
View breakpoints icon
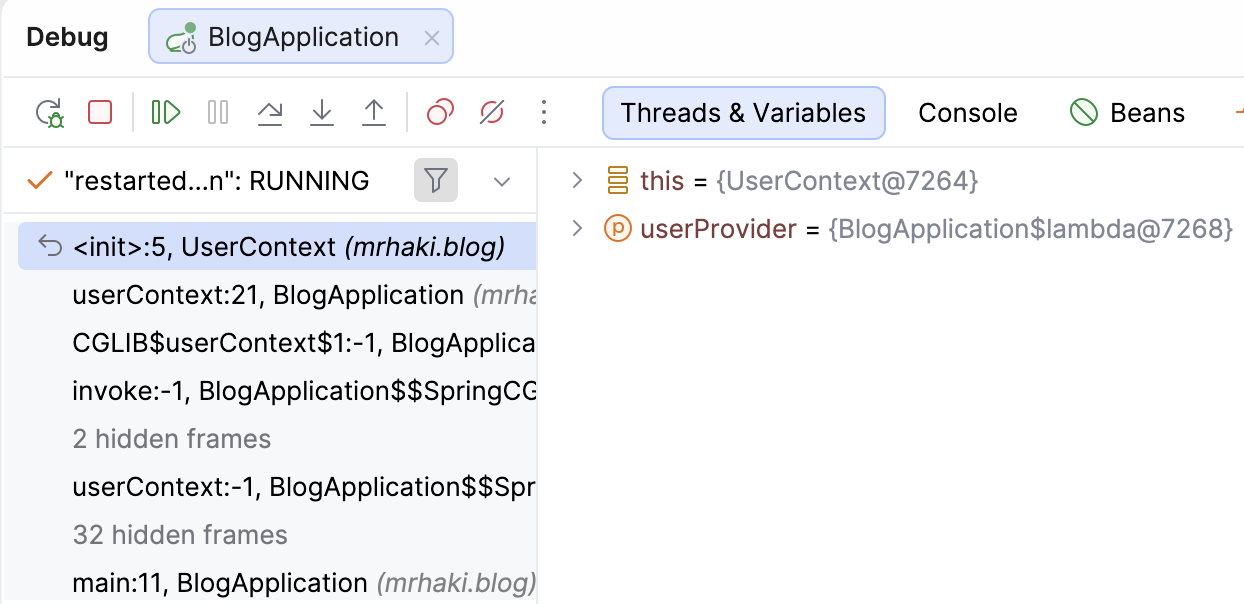click(440, 112)
